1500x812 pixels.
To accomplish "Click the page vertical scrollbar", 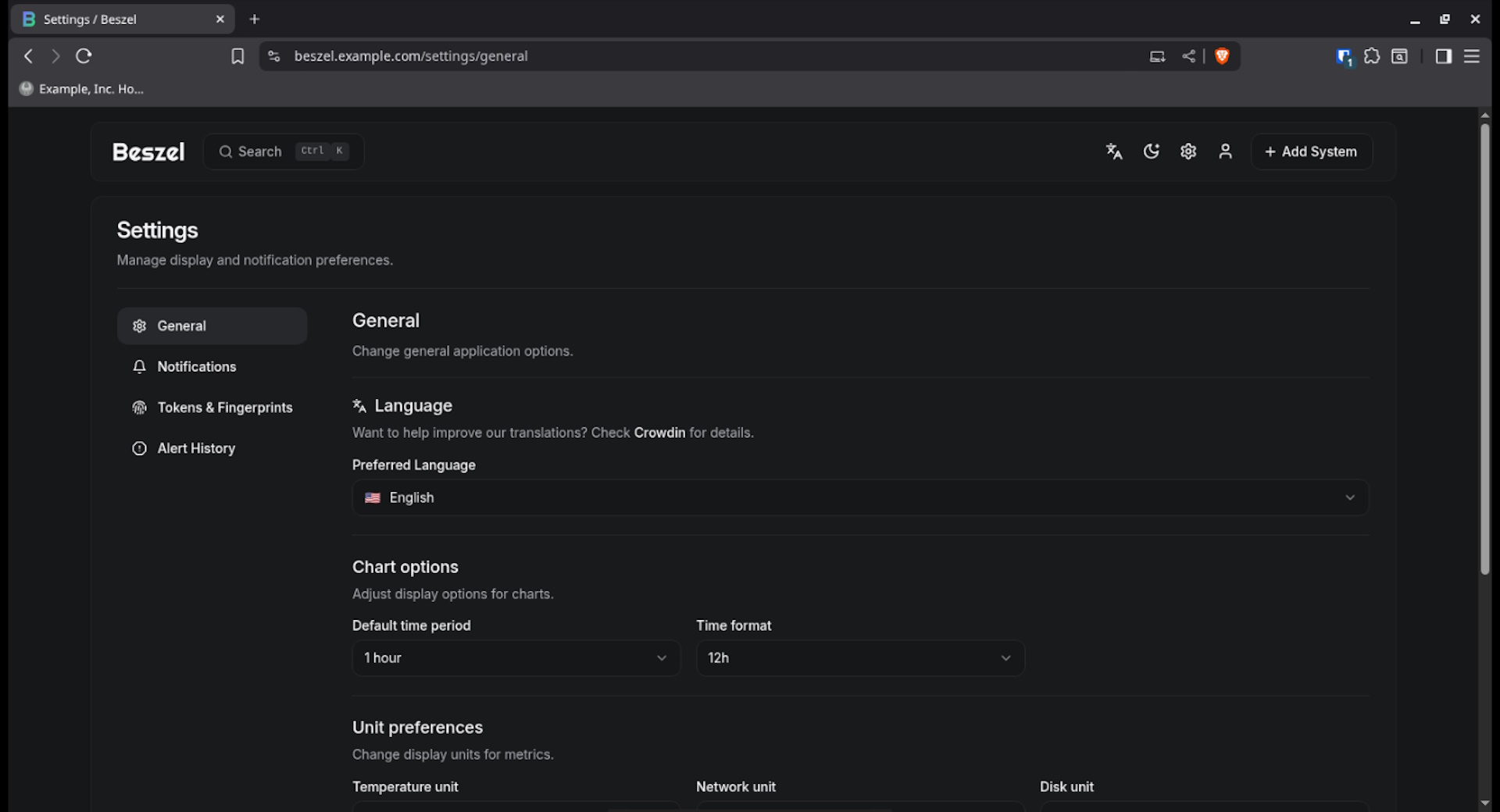I will click(1484, 351).
